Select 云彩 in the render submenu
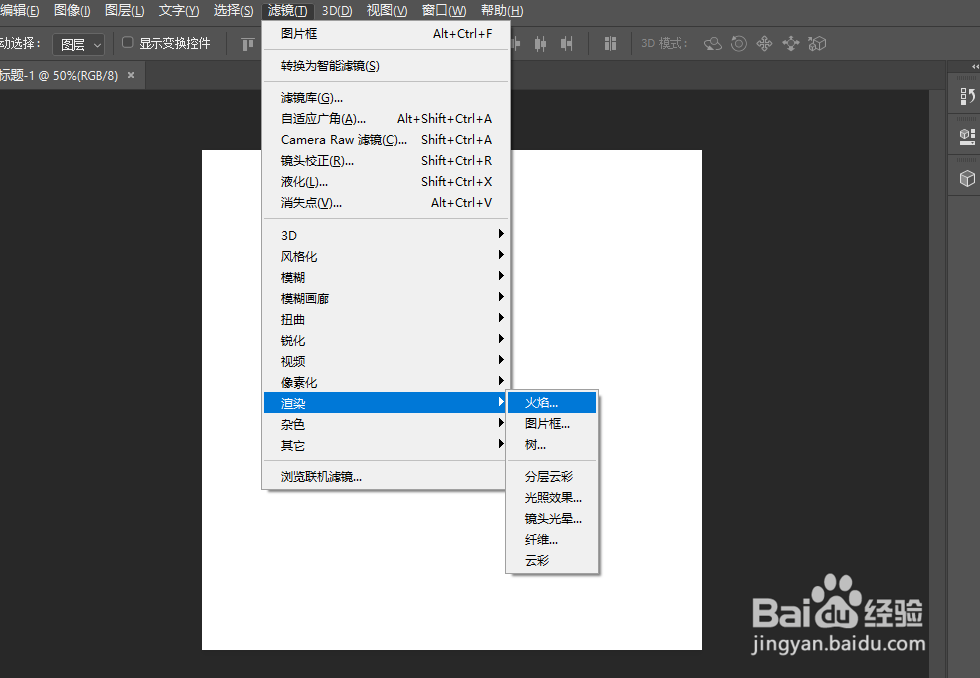Screen dimensions: 980x678 click(x=552, y=561)
